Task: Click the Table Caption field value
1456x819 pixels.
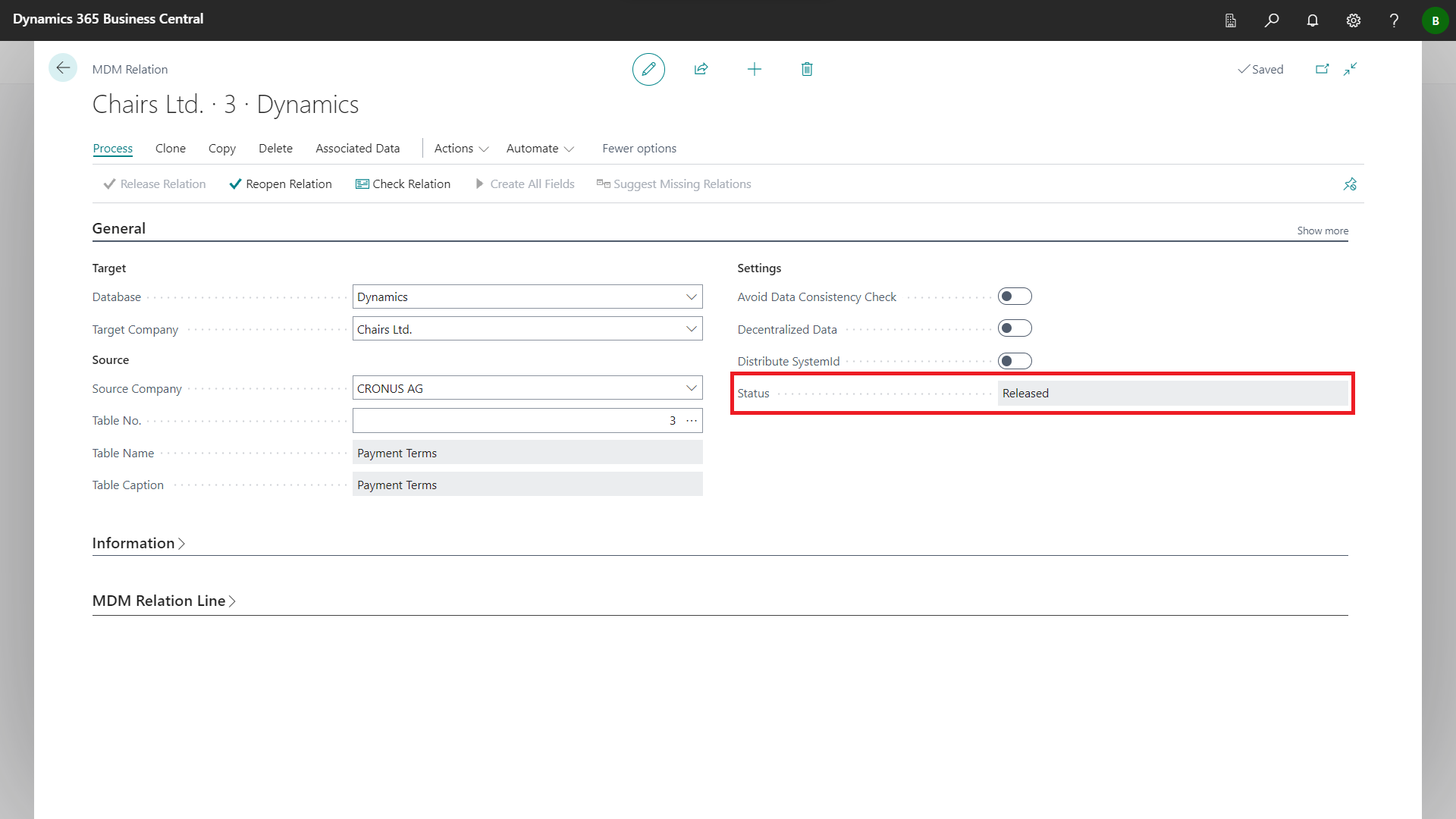Action: tap(528, 485)
